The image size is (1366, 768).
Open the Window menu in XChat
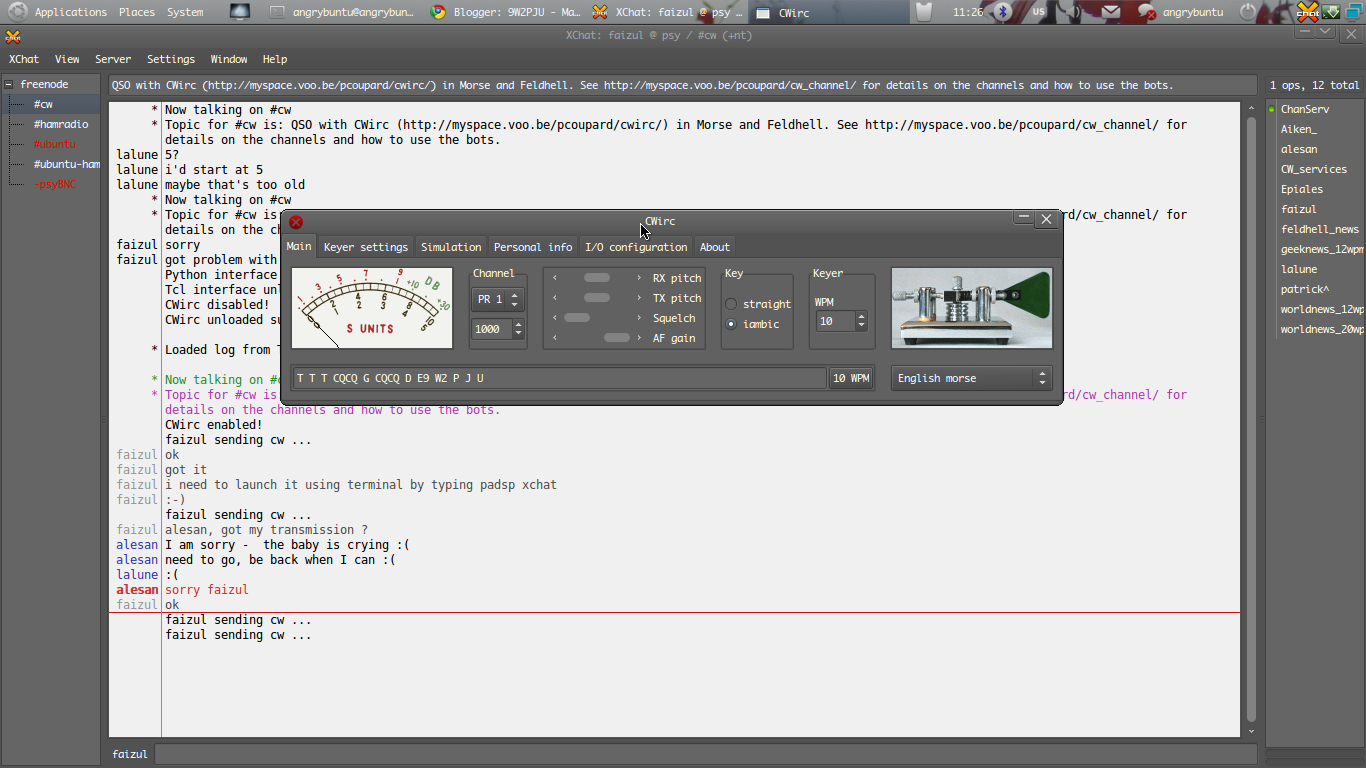pyautogui.click(x=229, y=59)
